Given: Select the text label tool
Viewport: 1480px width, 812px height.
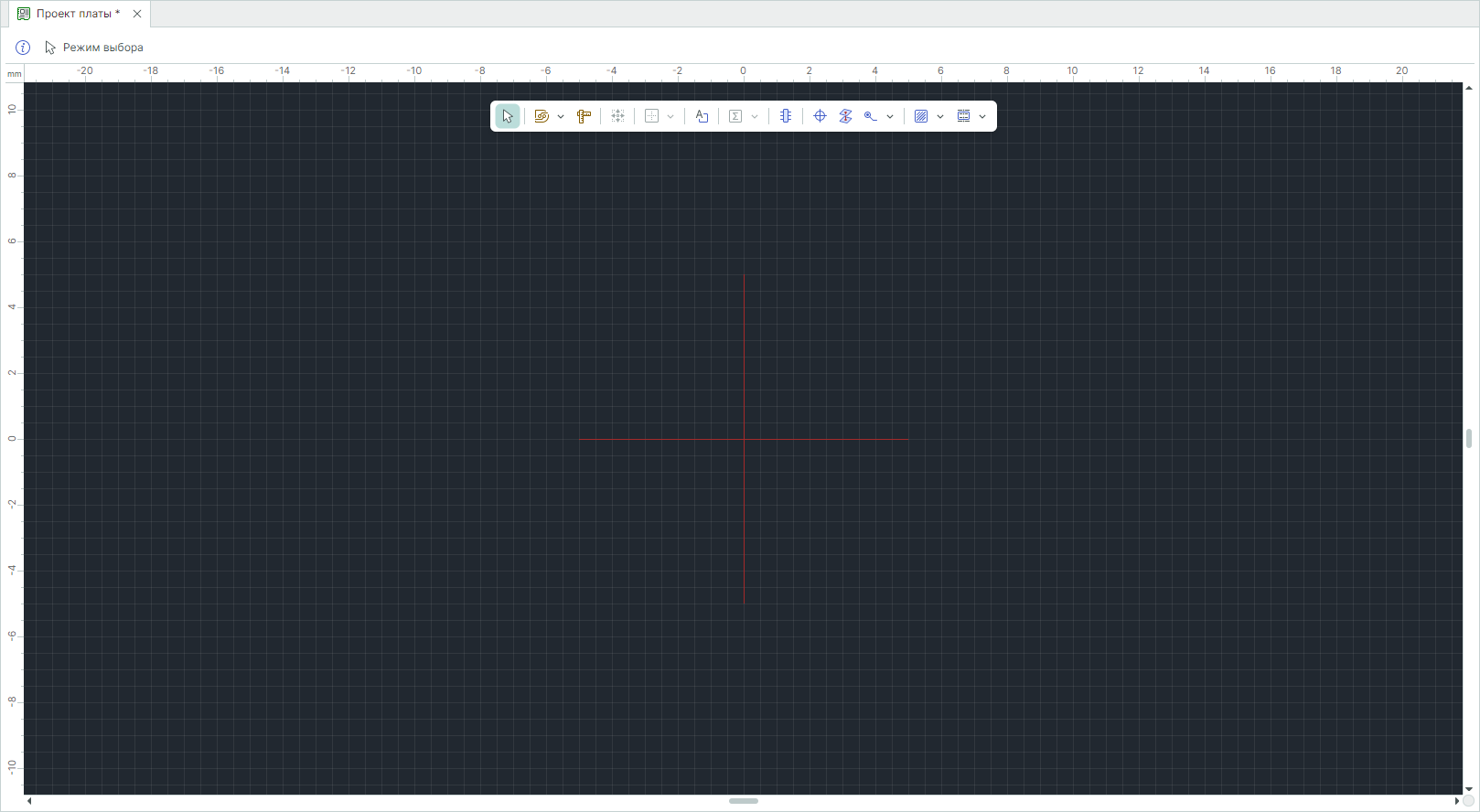Looking at the screenshot, I should click(x=702, y=116).
